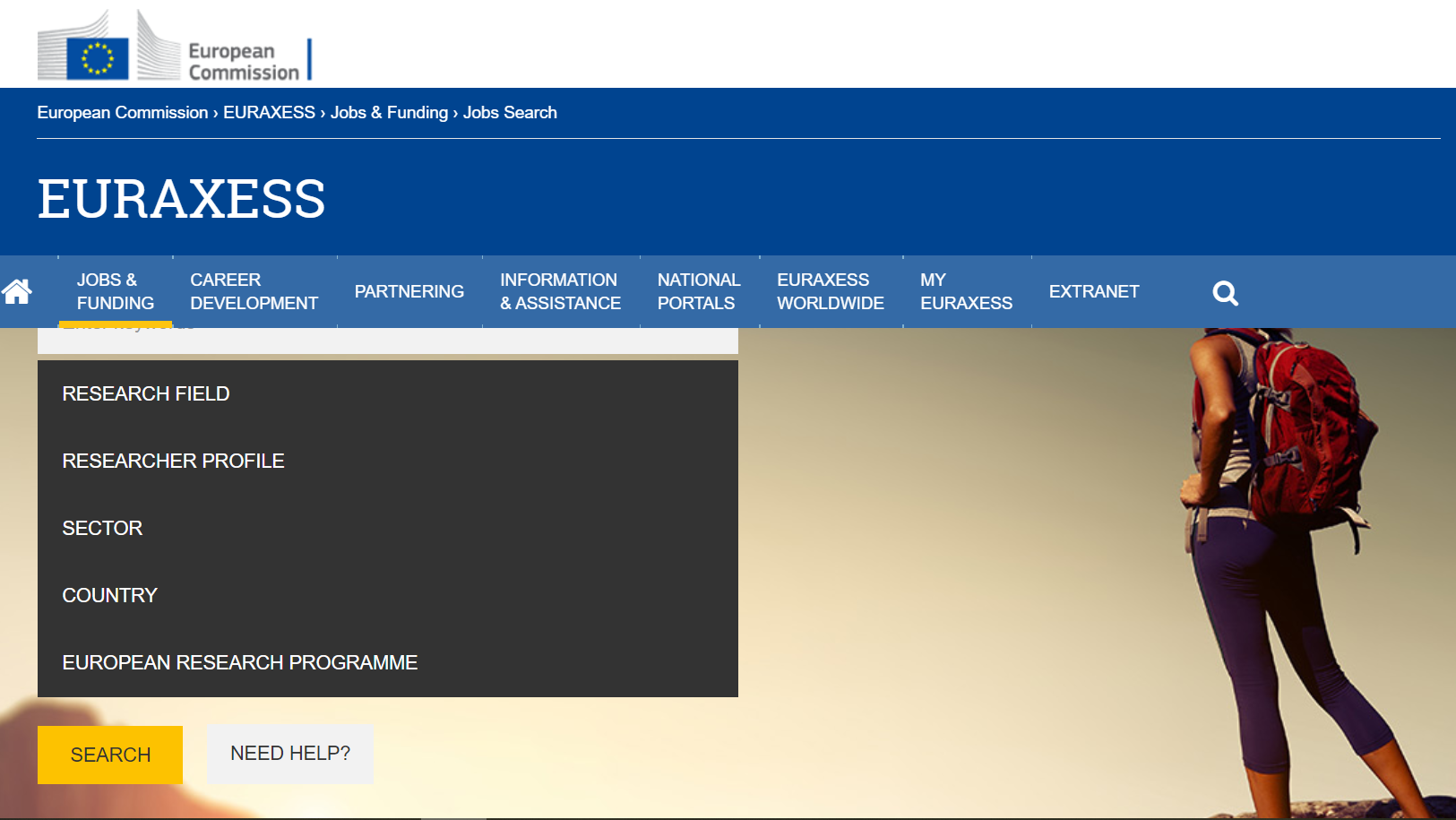1456x820 pixels.
Task: Go to My EURAXESS
Action: (966, 292)
